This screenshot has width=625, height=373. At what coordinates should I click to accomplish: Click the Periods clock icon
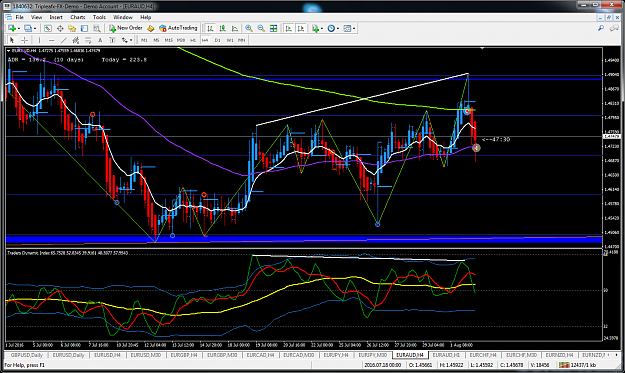pos(331,28)
